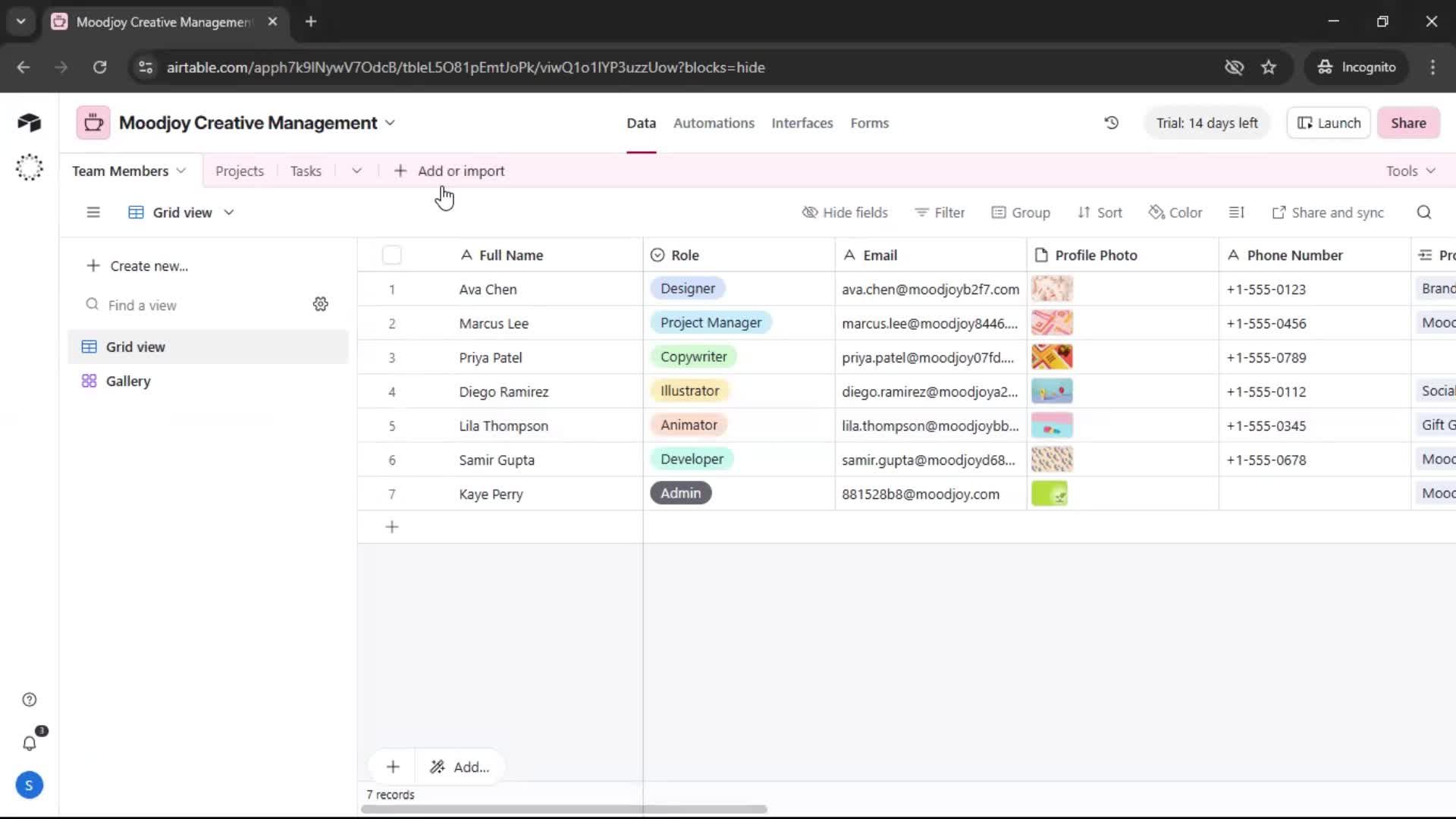
Task: Click Add or import table button
Action: tap(449, 171)
